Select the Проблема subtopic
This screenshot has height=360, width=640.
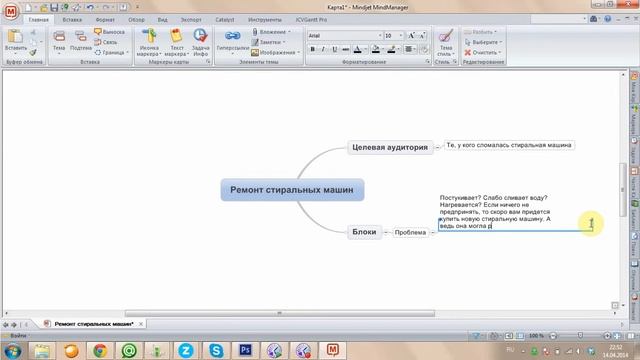[410, 232]
